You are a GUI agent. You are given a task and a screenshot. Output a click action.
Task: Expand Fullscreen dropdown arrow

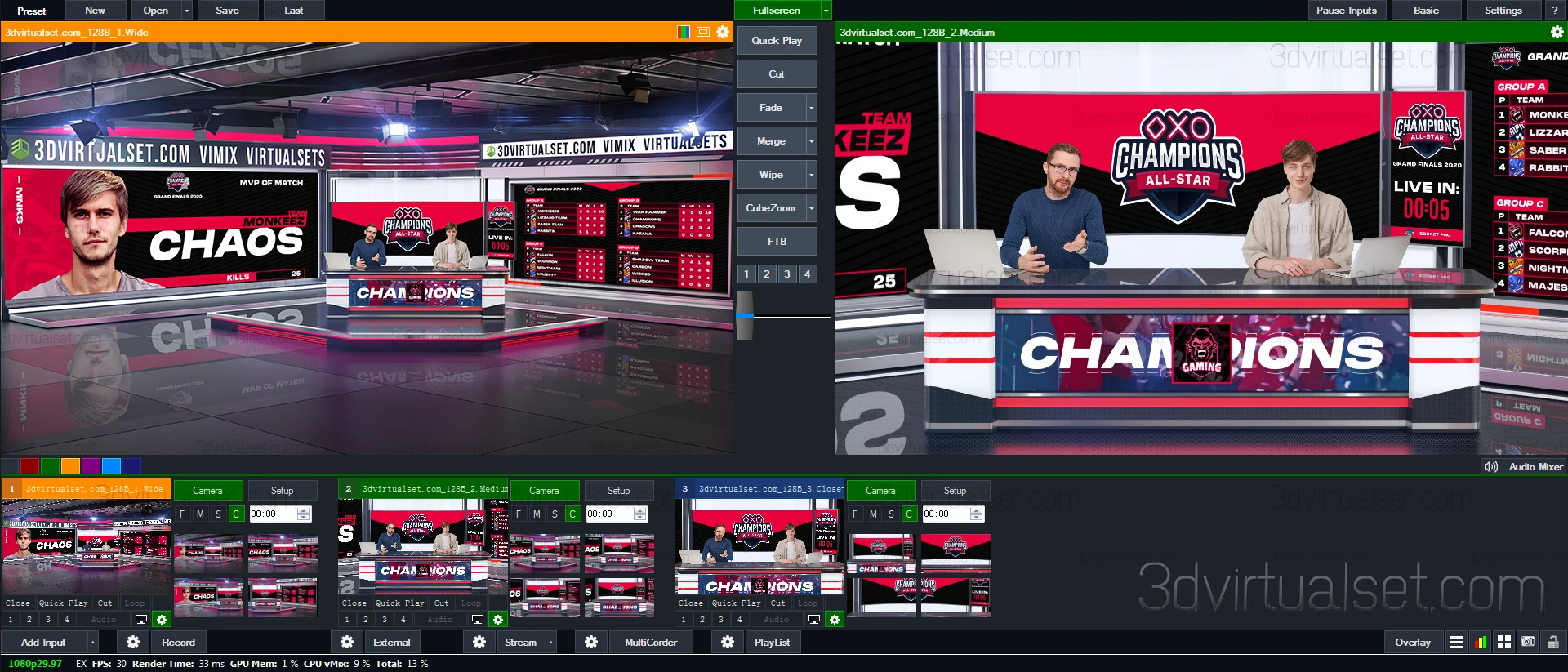pos(826,11)
